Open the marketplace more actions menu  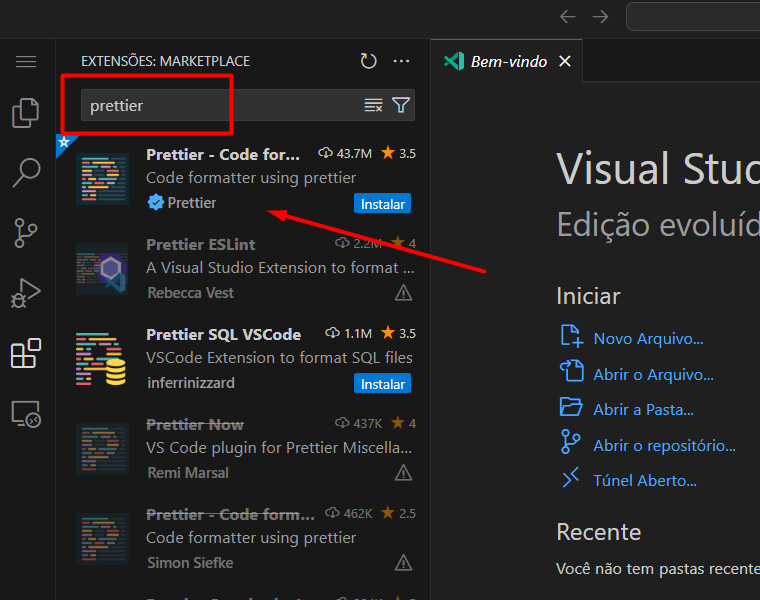pyautogui.click(x=401, y=61)
